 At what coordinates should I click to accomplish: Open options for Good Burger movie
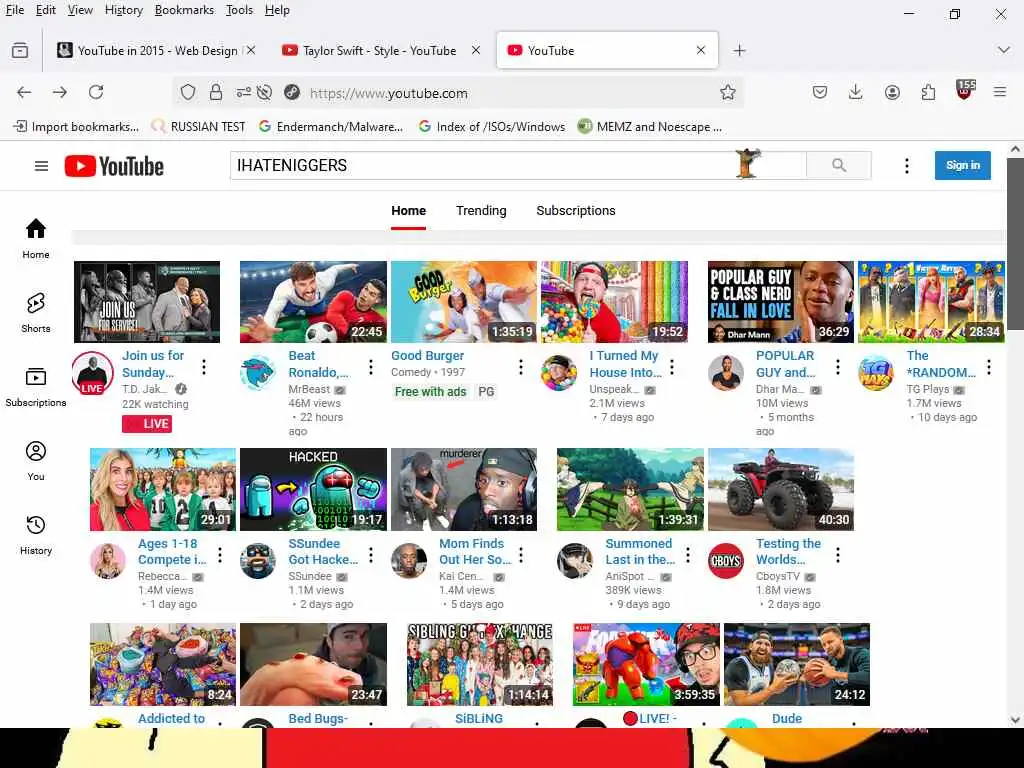tap(520, 368)
